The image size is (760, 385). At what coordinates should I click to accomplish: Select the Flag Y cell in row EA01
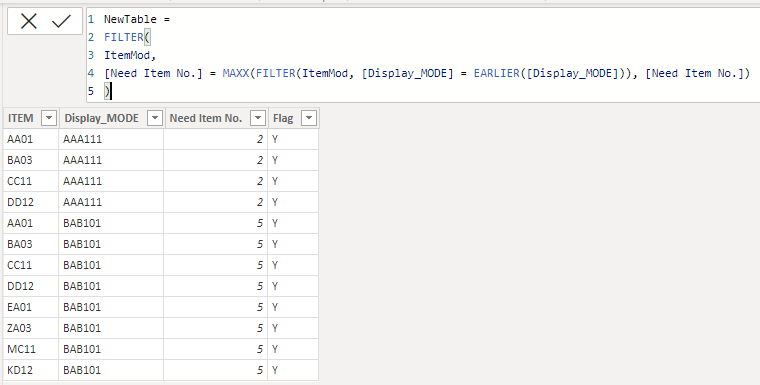click(x=293, y=307)
